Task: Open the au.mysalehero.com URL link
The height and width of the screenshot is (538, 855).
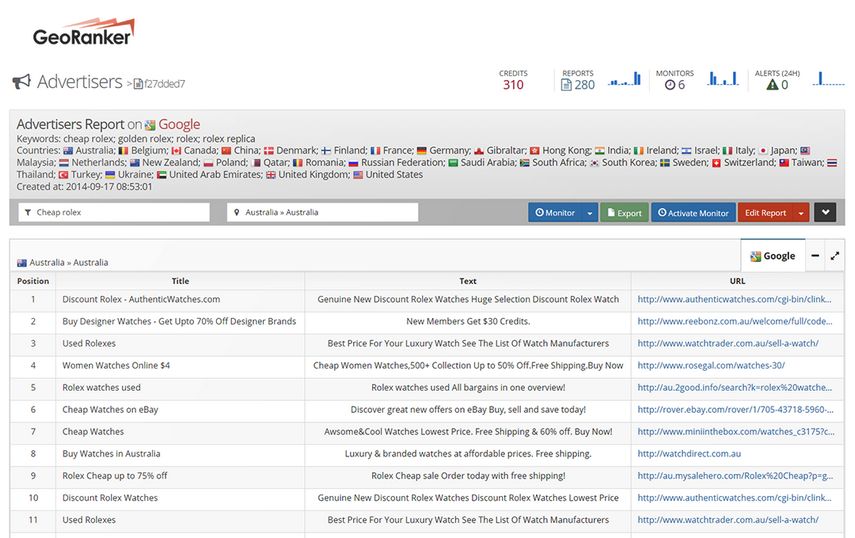Action: tap(735, 476)
